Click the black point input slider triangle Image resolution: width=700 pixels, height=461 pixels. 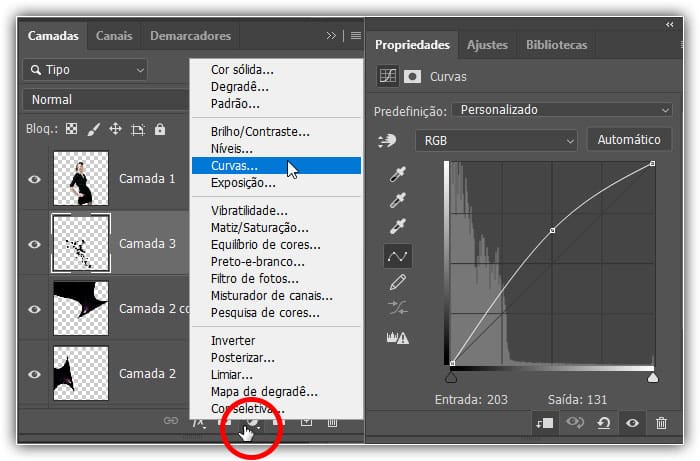pyautogui.click(x=451, y=378)
